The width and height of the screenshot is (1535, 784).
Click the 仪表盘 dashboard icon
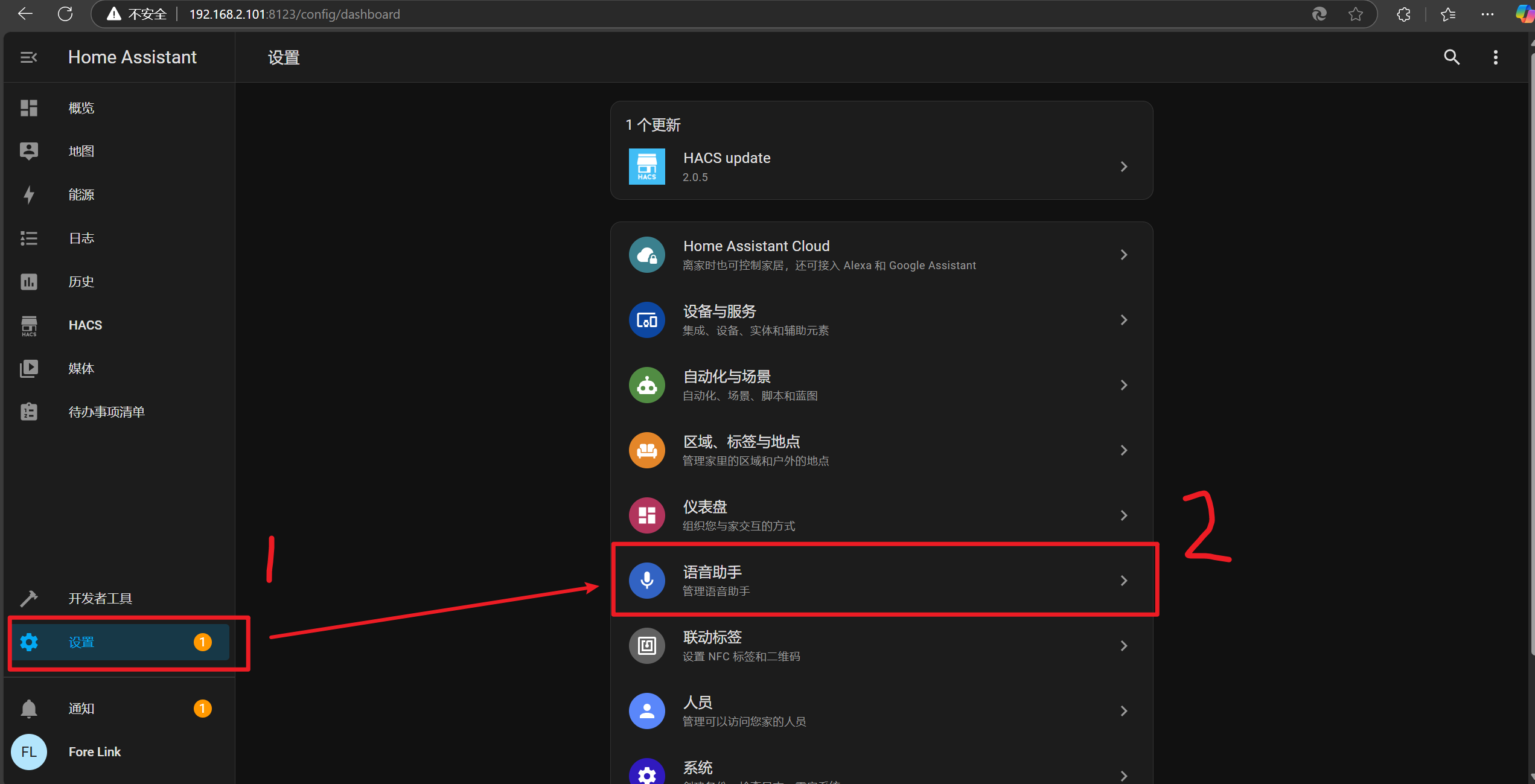646,515
